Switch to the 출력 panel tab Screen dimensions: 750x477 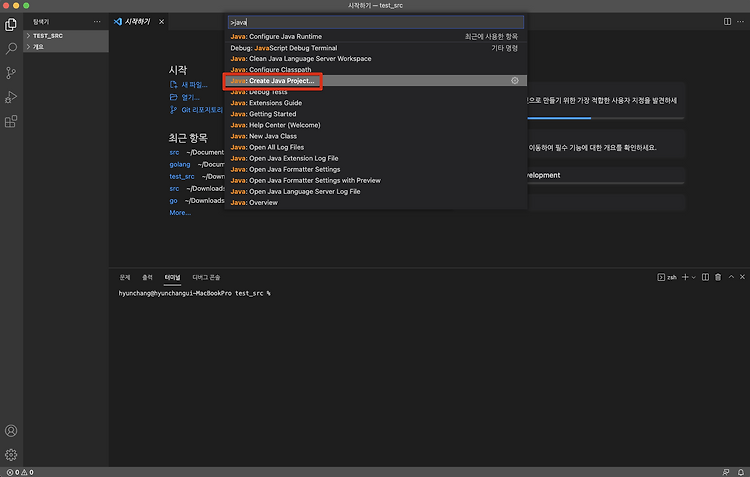(x=147, y=277)
